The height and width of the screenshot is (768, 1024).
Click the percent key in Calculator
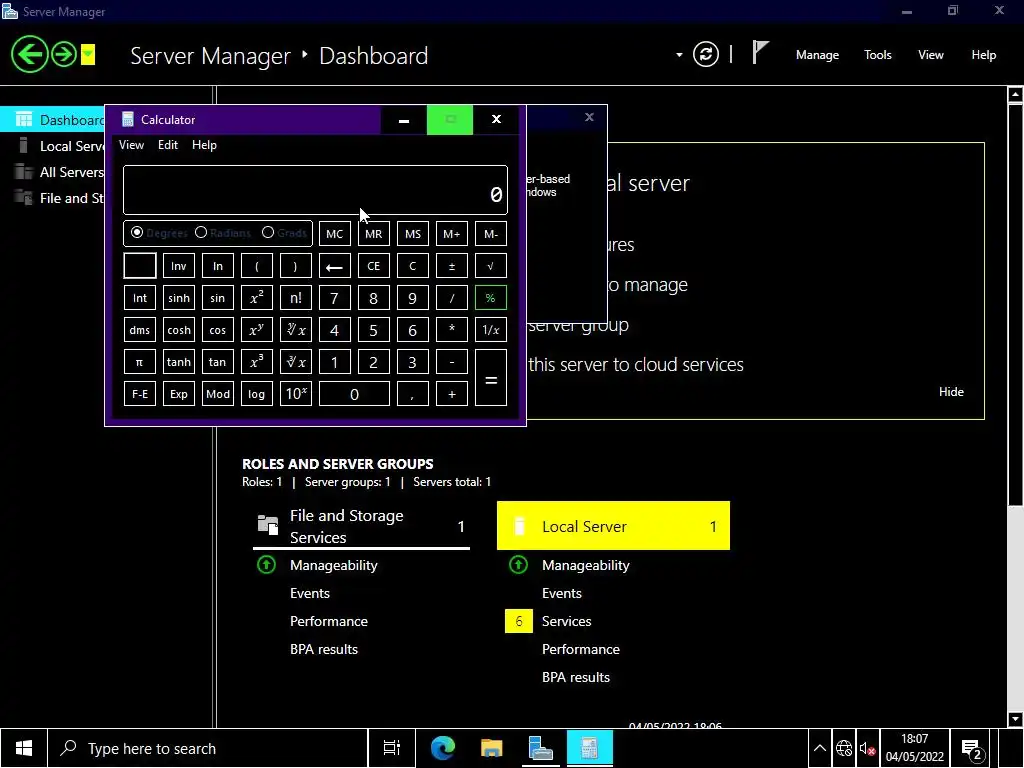click(x=490, y=298)
